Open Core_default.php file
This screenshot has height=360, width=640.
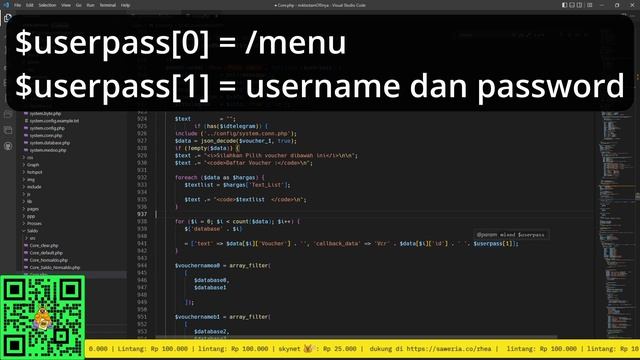[x=46, y=253]
